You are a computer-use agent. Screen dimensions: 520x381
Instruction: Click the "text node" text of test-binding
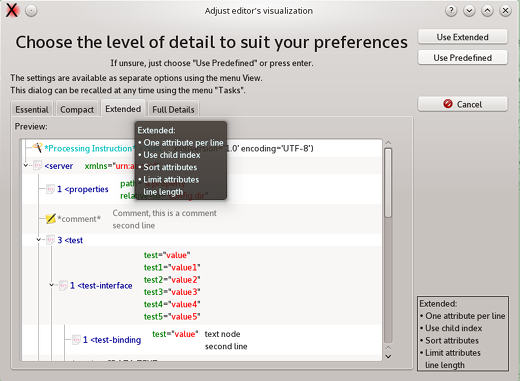222,334
